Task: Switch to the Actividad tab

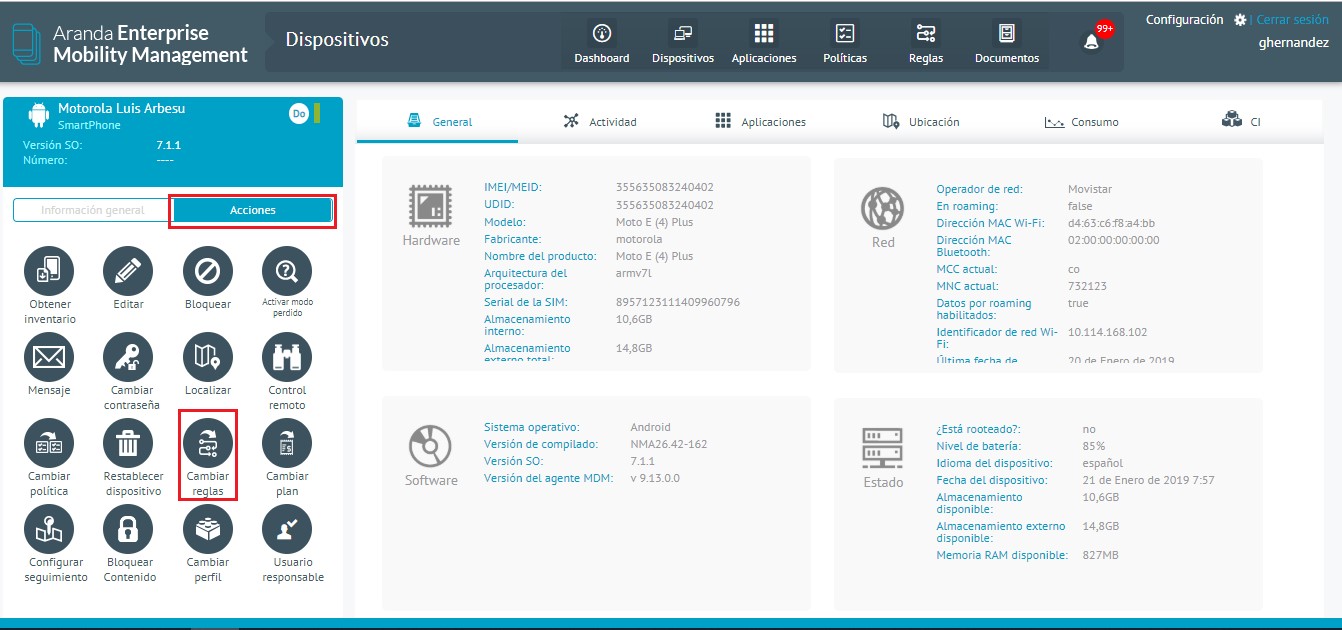Action: click(600, 122)
